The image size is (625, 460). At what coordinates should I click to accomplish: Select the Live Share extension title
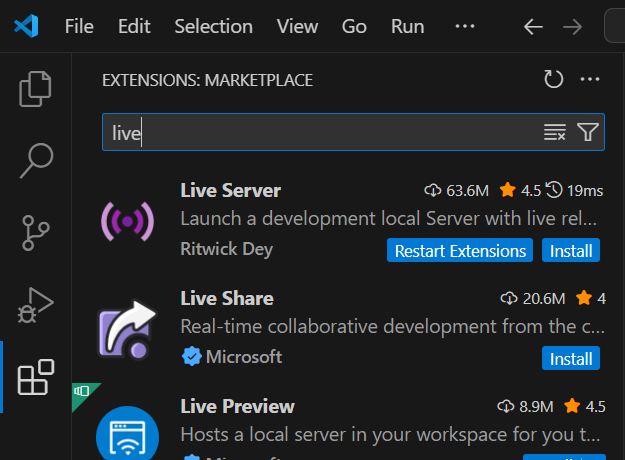pos(227,298)
